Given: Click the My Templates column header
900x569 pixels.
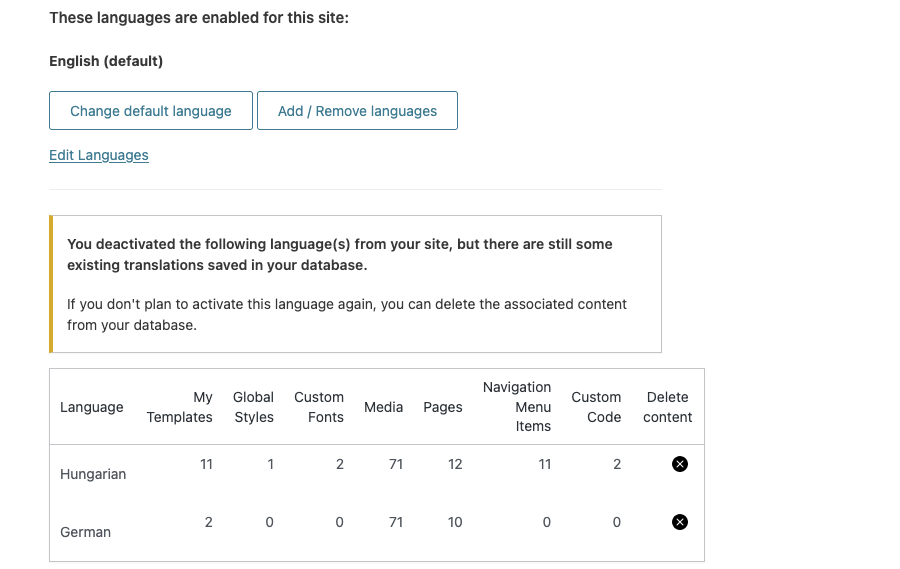Looking at the screenshot, I should pyautogui.click(x=180, y=407).
